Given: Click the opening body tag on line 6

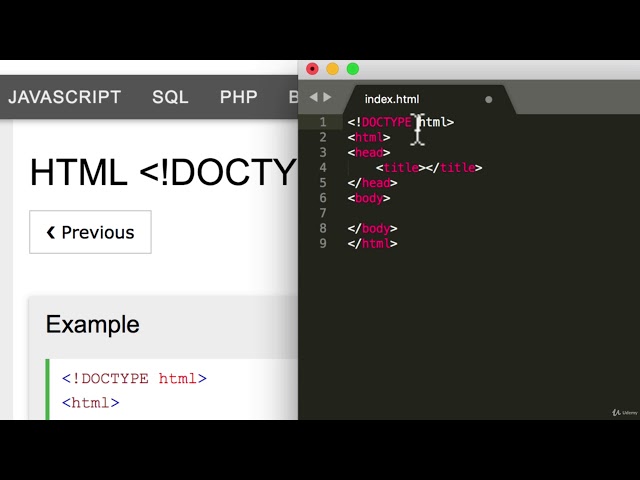Looking at the screenshot, I should (369, 198).
